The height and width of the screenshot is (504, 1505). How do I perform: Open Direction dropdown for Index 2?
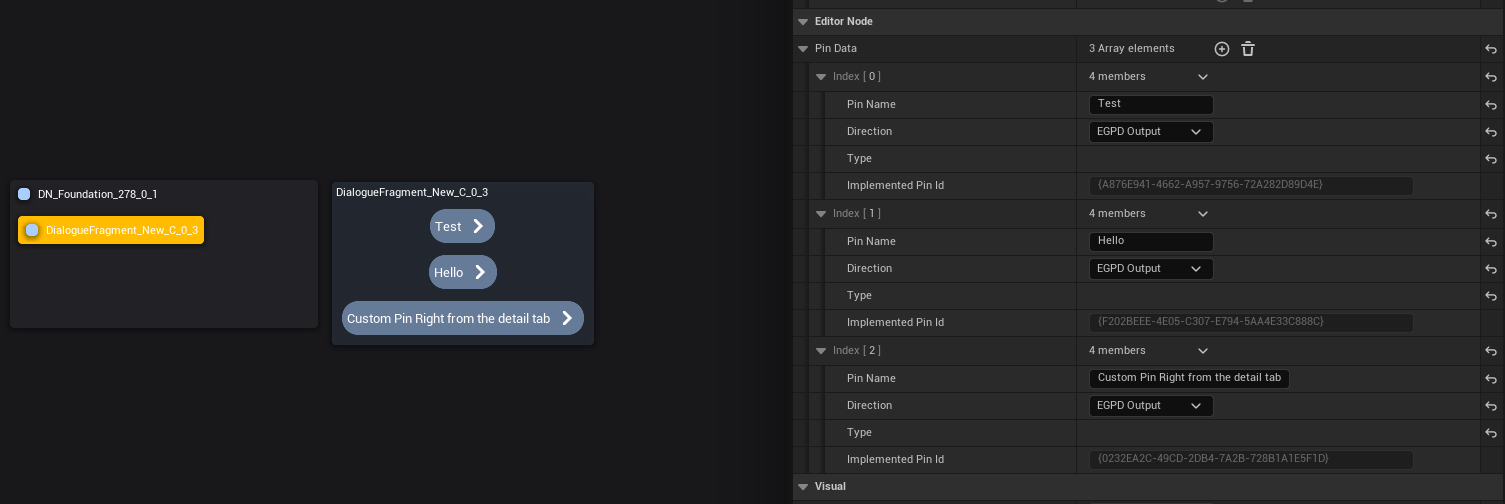click(x=1150, y=406)
